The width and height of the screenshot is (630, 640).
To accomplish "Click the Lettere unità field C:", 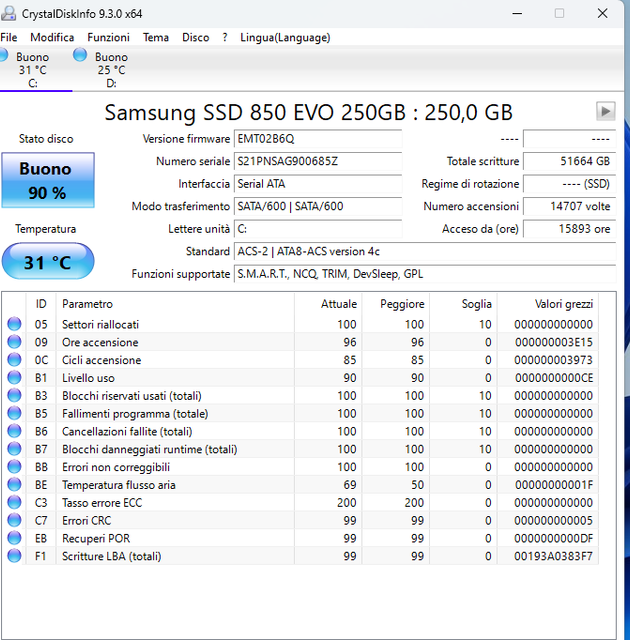I will (x=317, y=229).
